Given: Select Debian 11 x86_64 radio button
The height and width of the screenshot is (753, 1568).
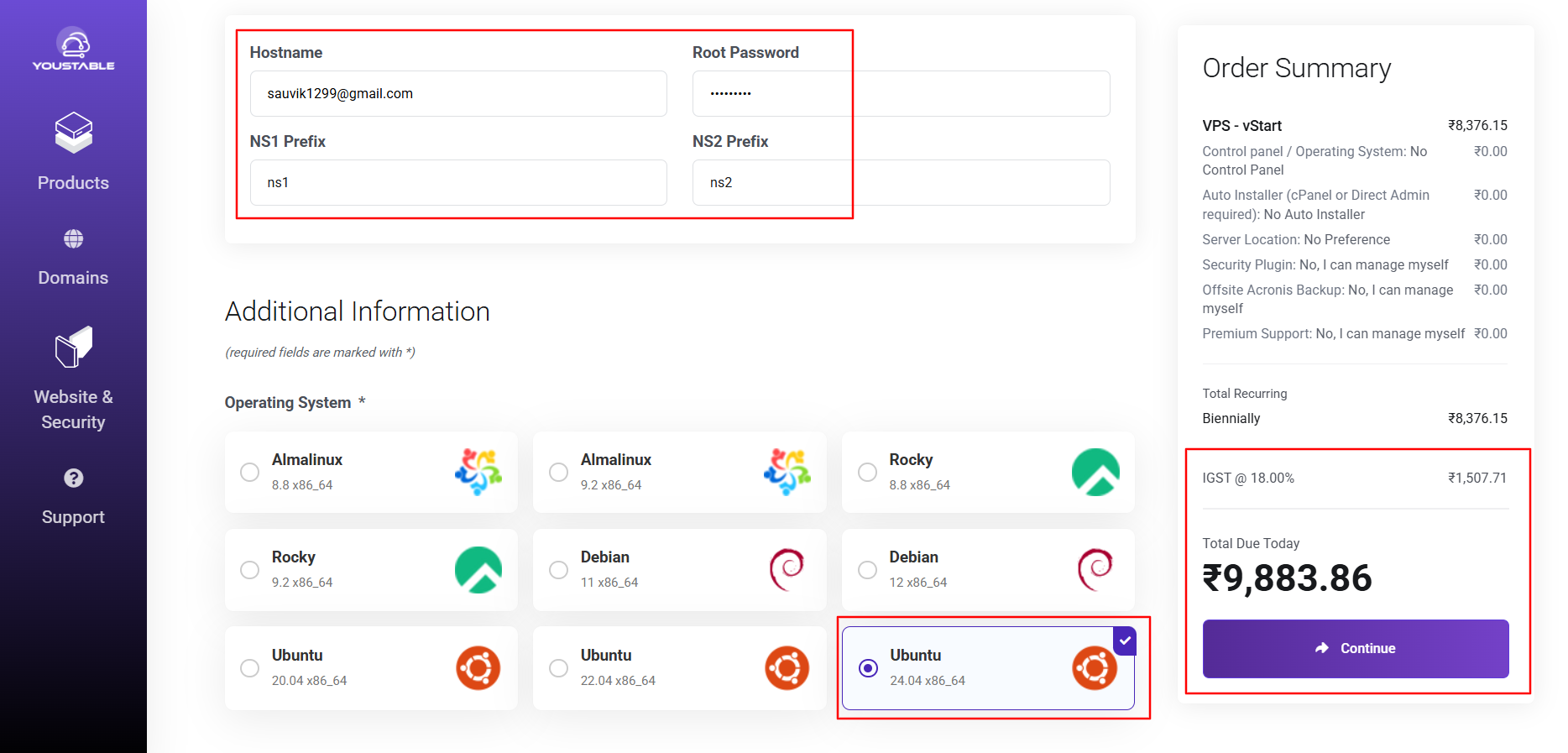Looking at the screenshot, I should coord(558,570).
